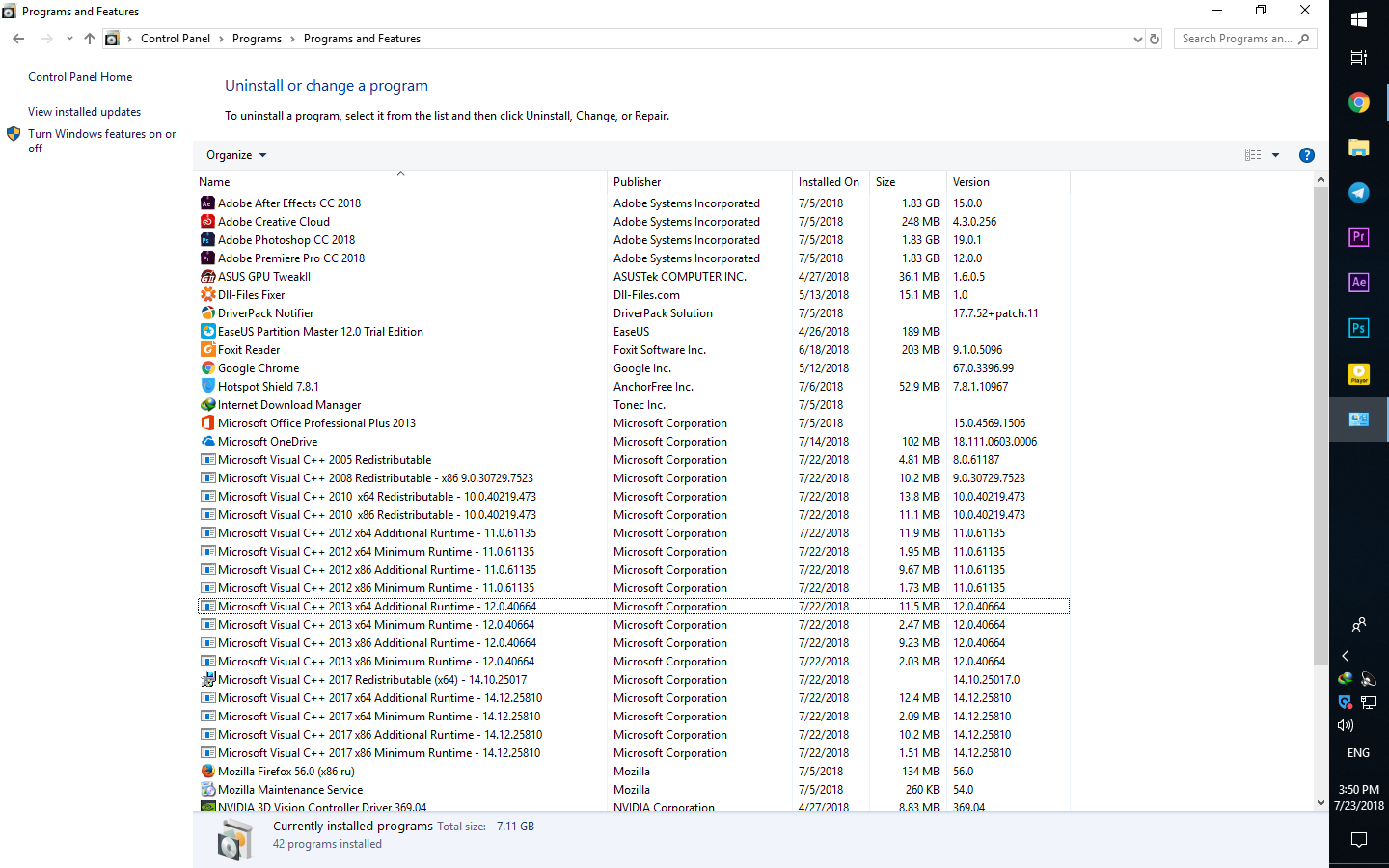This screenshot has width=1389, height=868.
Task: Open Task View on the taskbar
Action: [x=1359, y=58]
